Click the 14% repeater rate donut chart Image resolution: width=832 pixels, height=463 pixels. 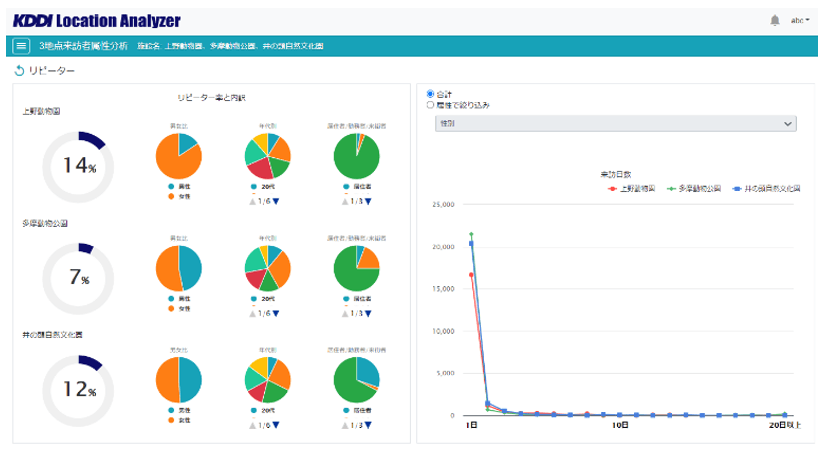(x=78, y=167)
